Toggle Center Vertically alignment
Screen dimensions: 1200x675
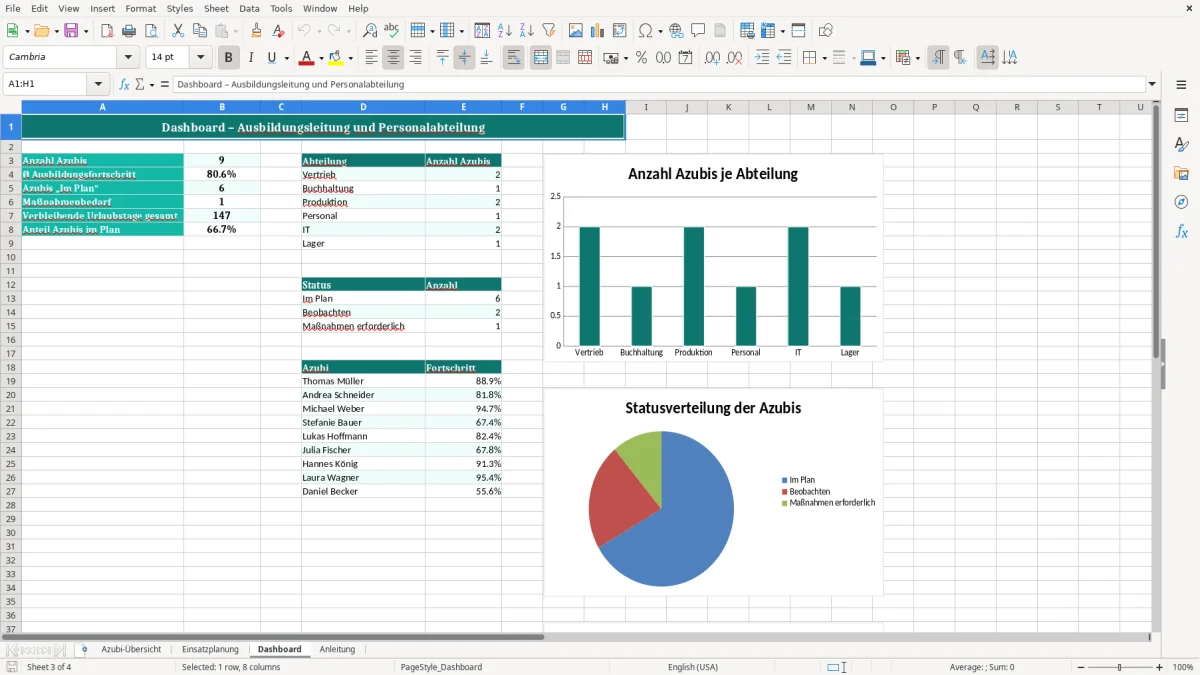[x=464, y=58]
